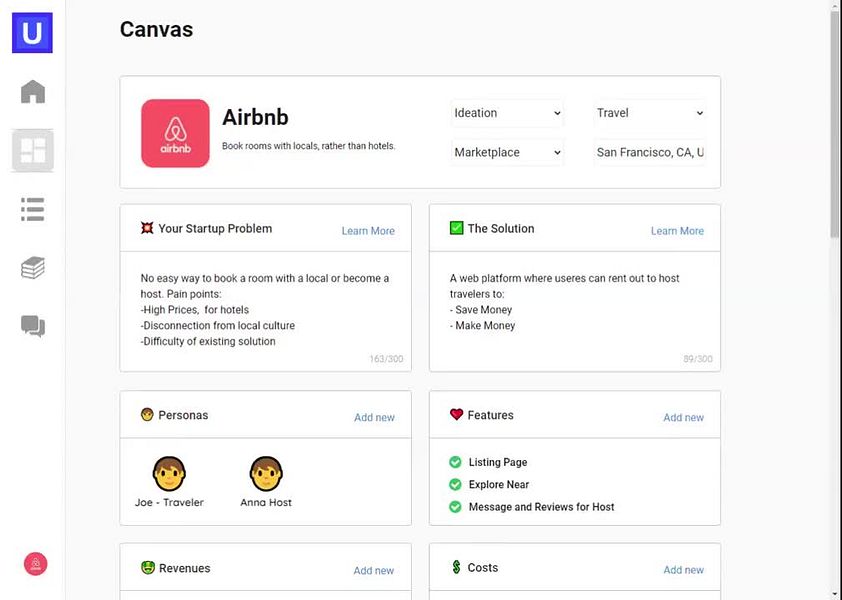Click the 'Message and Reviews for Host' text
This screenshot has height=600, width=842.
pos(541,507)
